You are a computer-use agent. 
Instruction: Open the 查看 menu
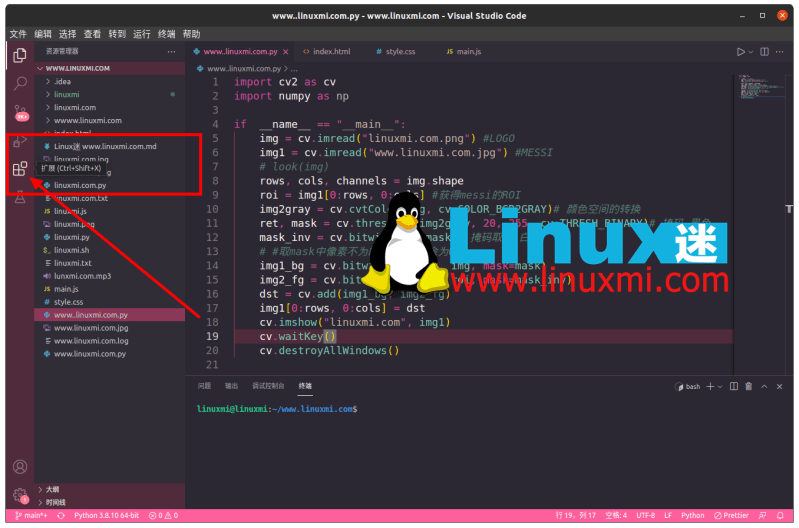click(92, 34)
